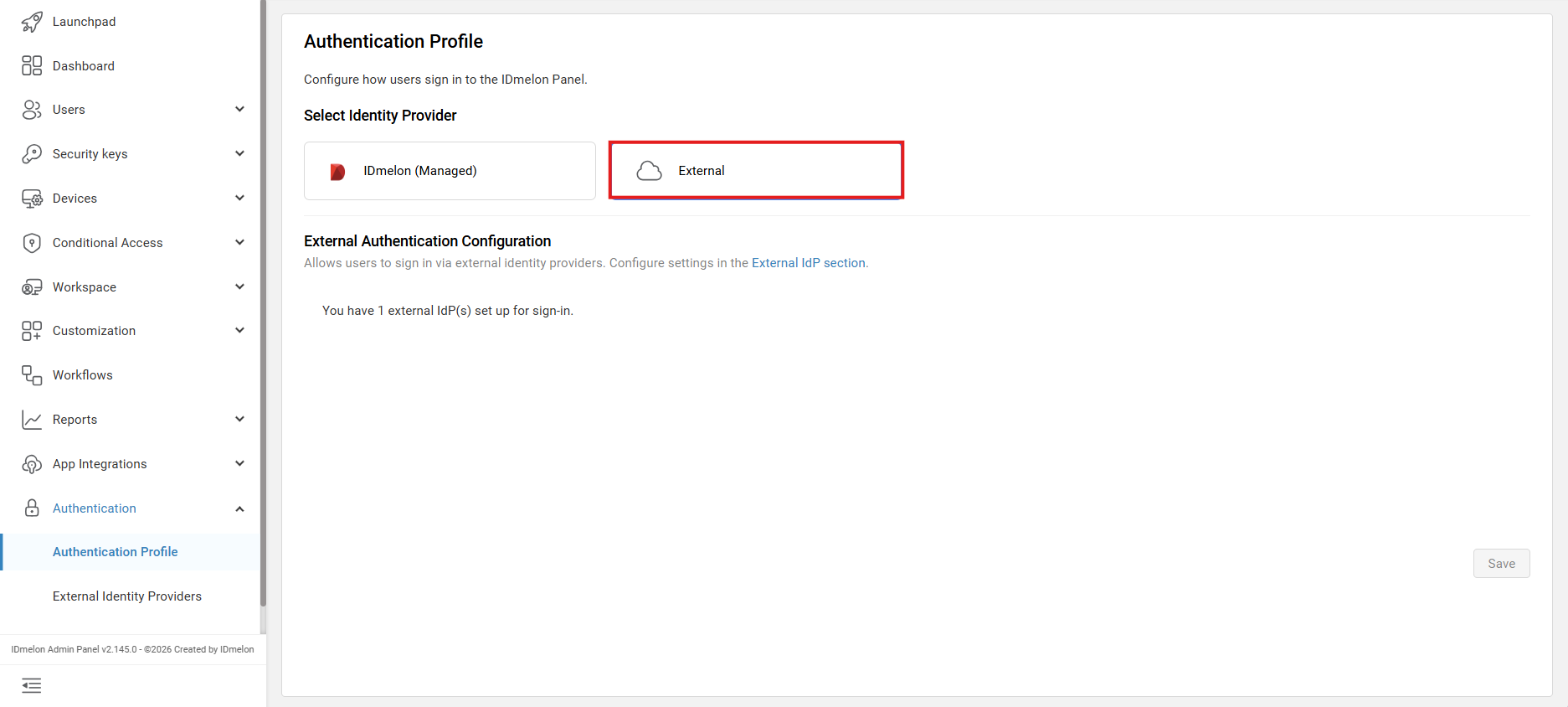Click the Devices menu label
The width and height of the screenshot is (1568, 707).
[75, 199]
